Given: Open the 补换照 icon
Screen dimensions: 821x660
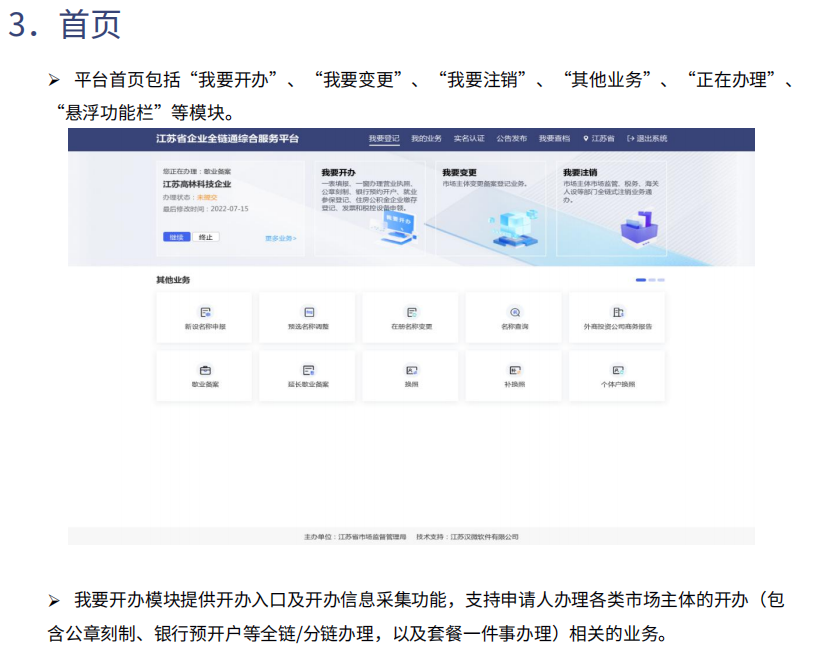Looking at the screenshot, I should click(515, 370).
